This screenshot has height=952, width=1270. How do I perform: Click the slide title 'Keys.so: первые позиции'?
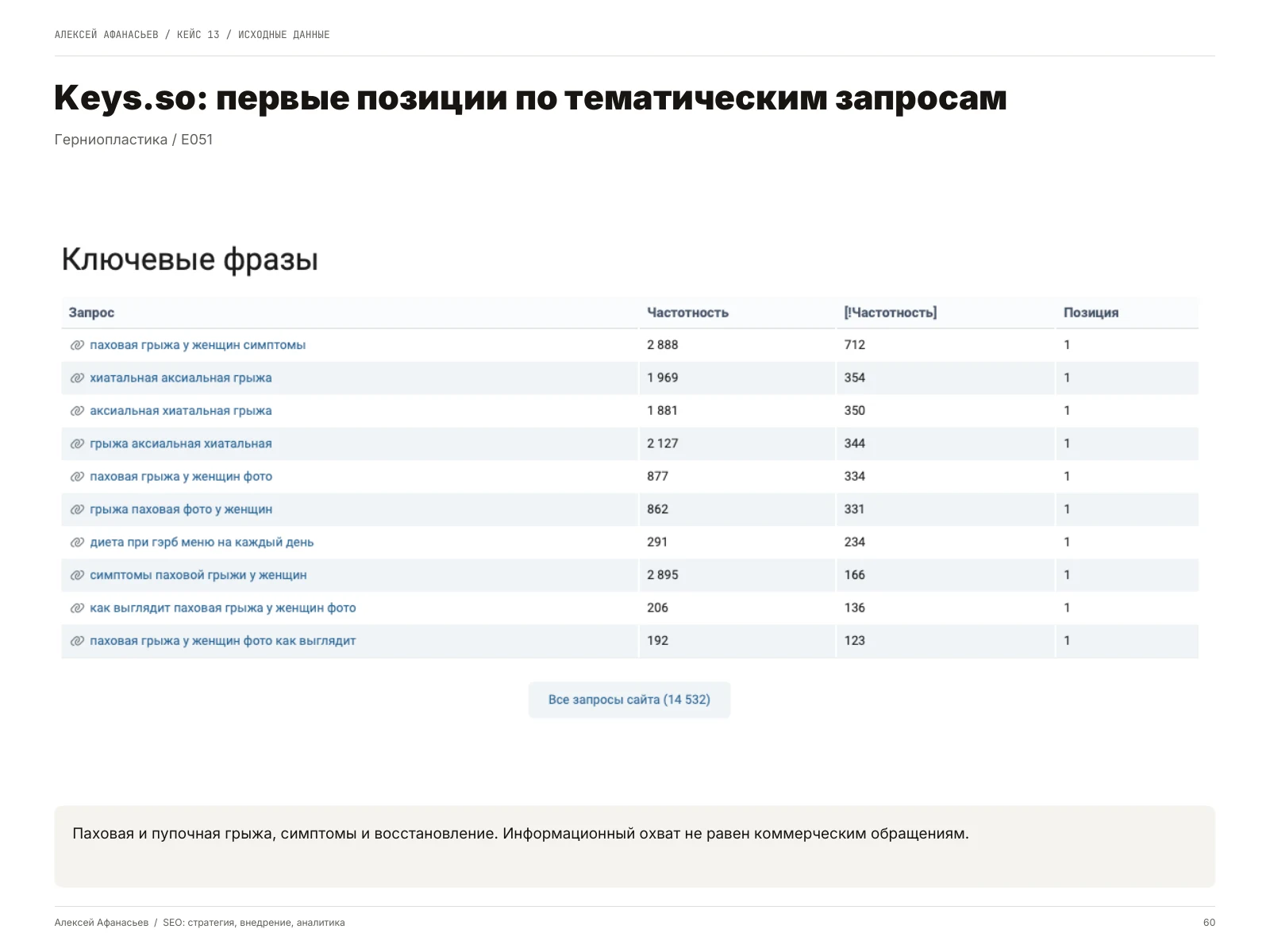530,98
